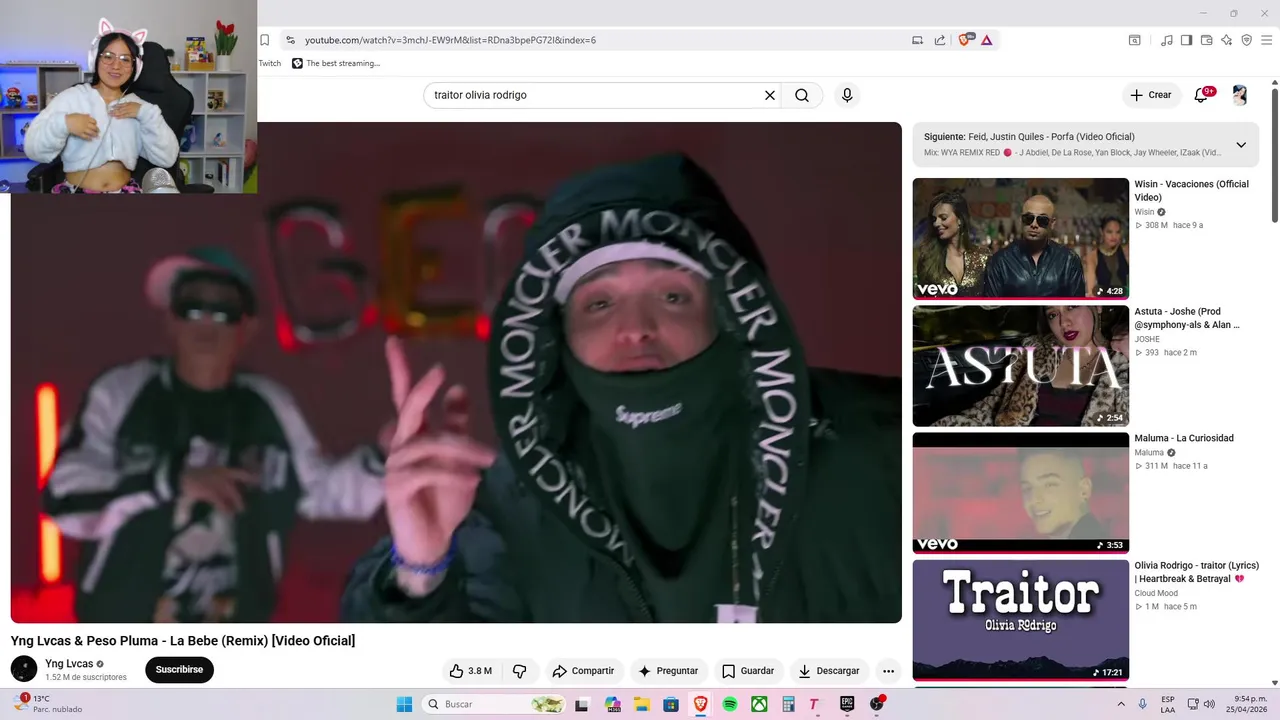Click the JOSHE channel name
Viewport: 1280px width, 720px height.
(x=1147, y=340)
